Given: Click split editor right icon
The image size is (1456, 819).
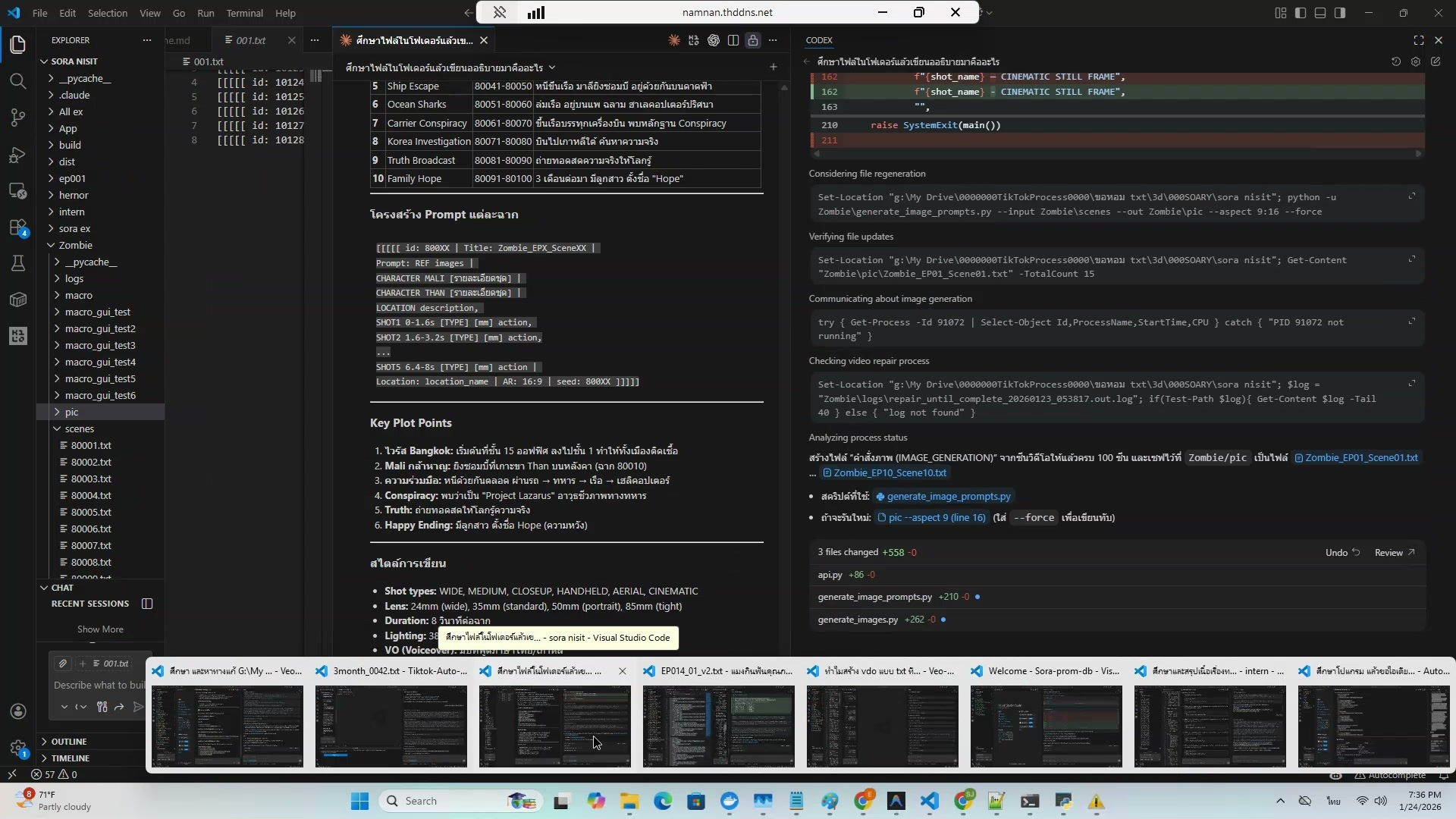Looking at the screenshot, I should pyautogui.click(x=733, y=40).
